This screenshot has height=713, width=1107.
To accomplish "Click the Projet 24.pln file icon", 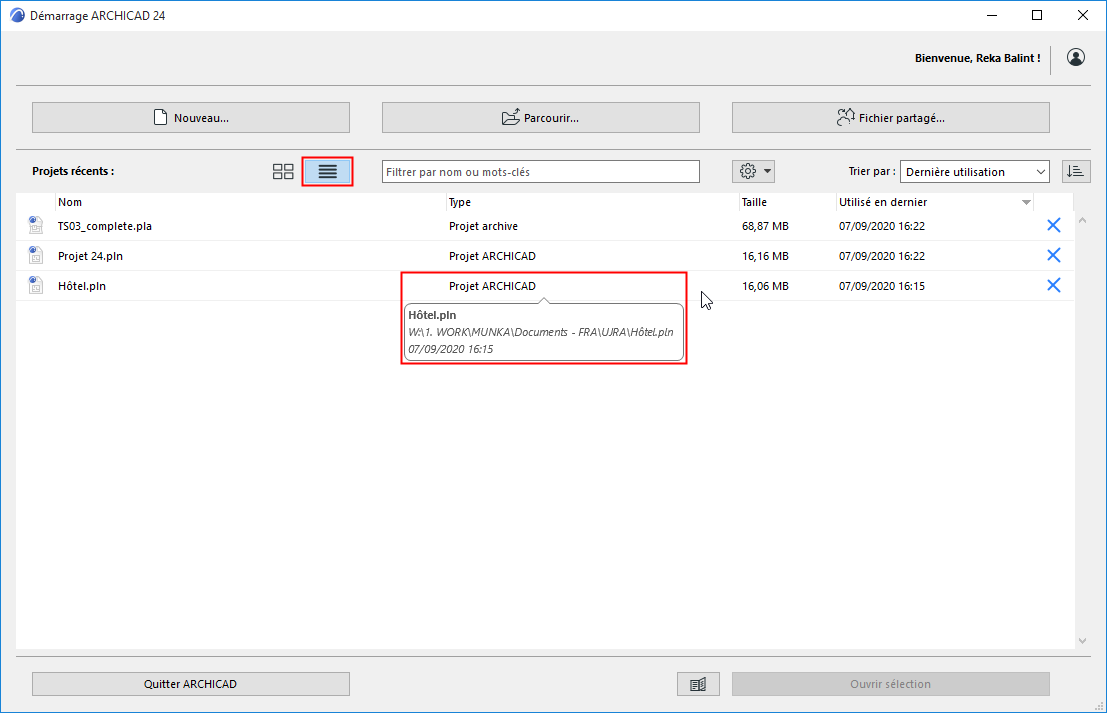I will point(35,255).
